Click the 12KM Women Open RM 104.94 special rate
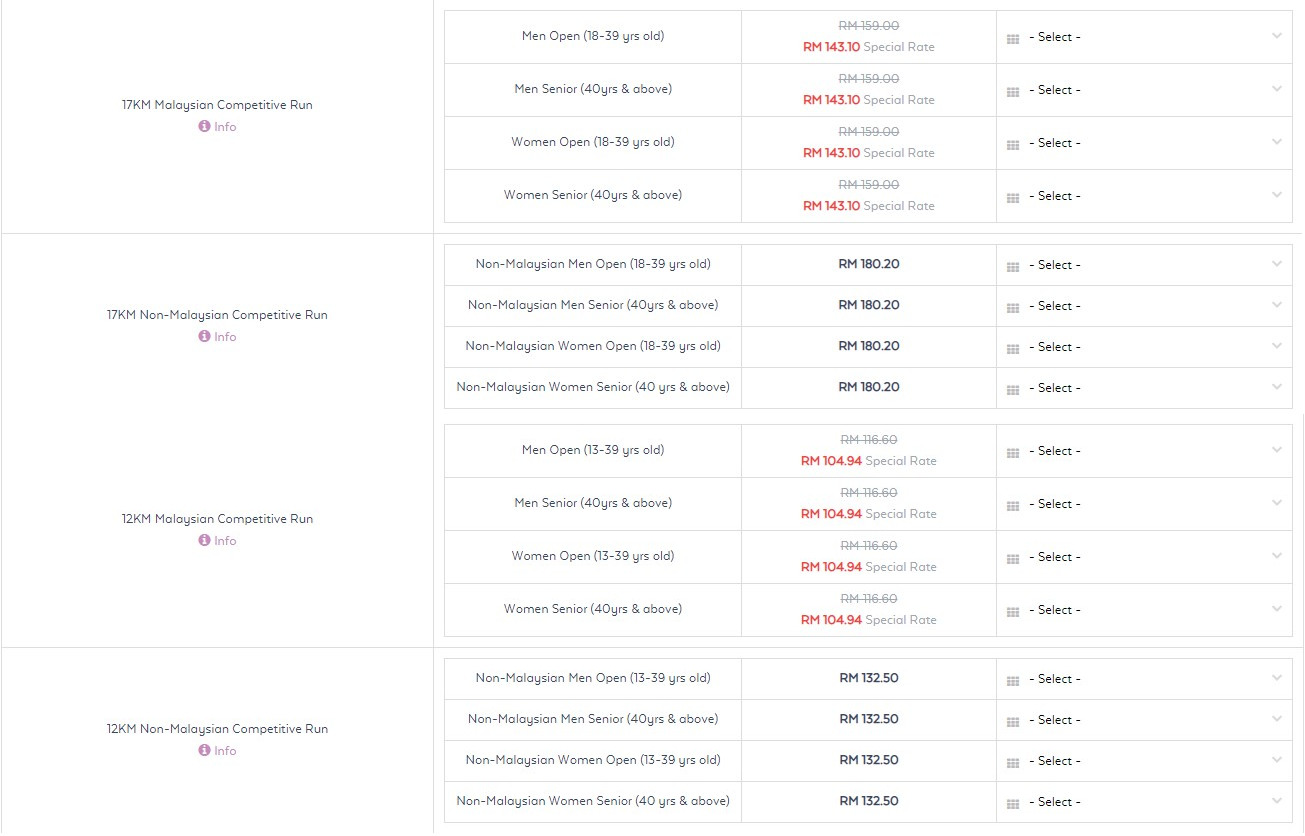This screenshot has height=836, width=1305. 831,567
